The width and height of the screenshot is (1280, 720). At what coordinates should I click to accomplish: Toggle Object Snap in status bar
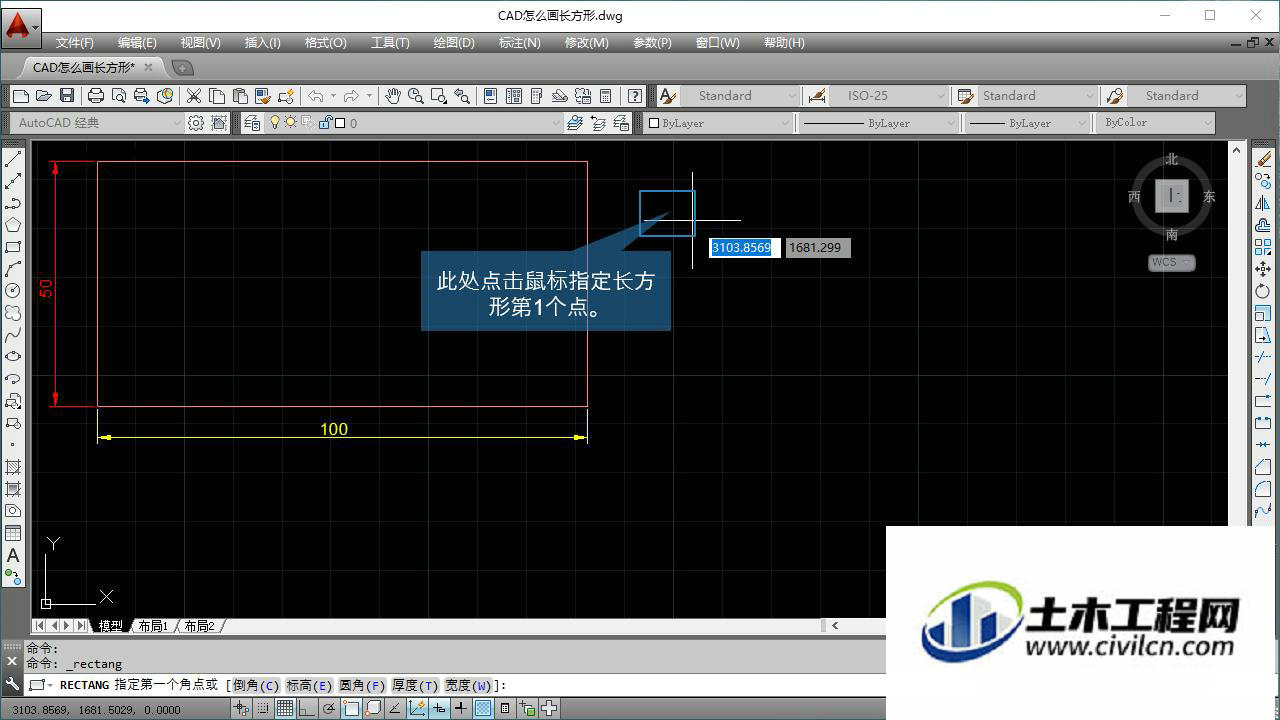pos(351,709)
